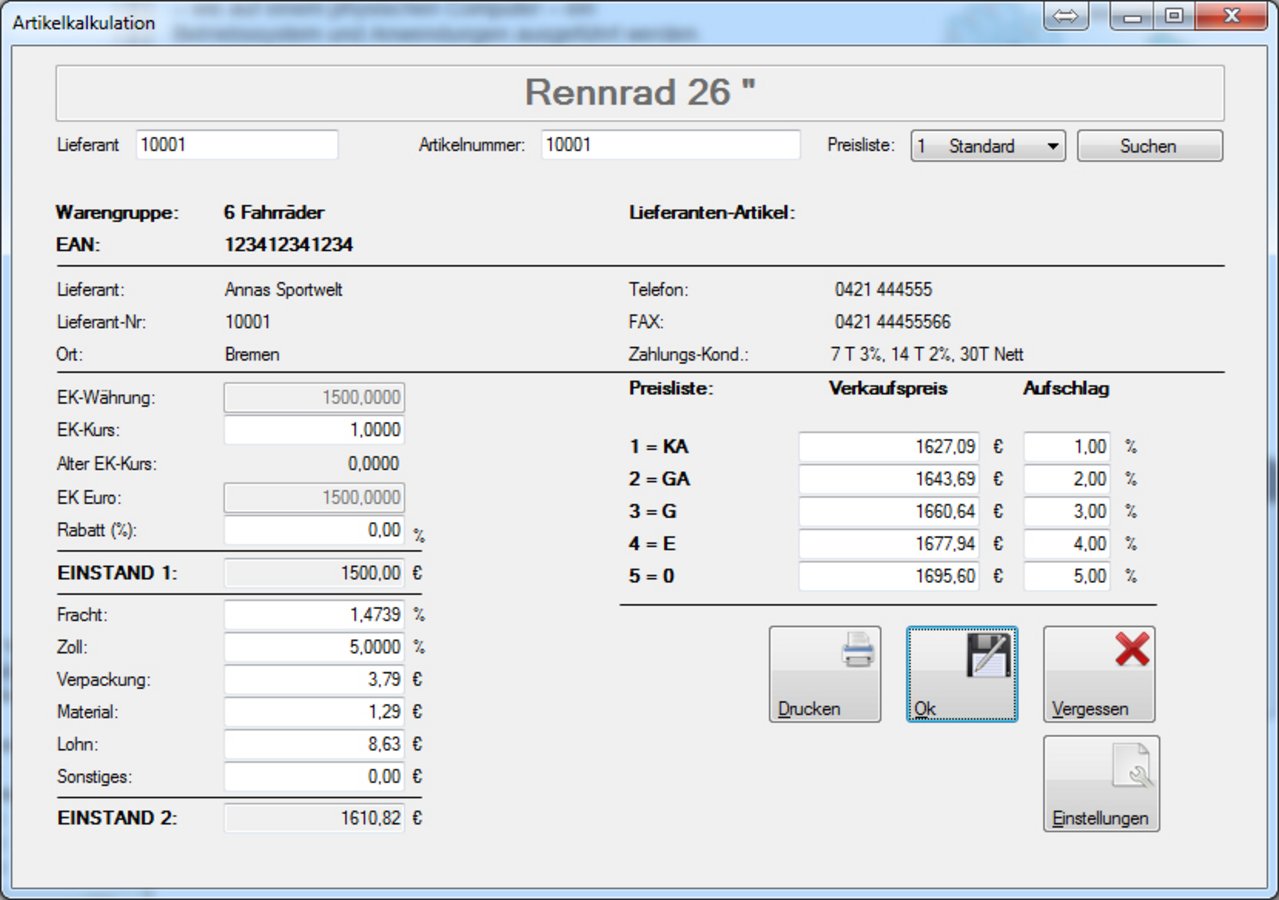Click the Aufschlag column header
Image resolution: width=1279 pixels, height=900 pixels.
tap(1066, 388)
